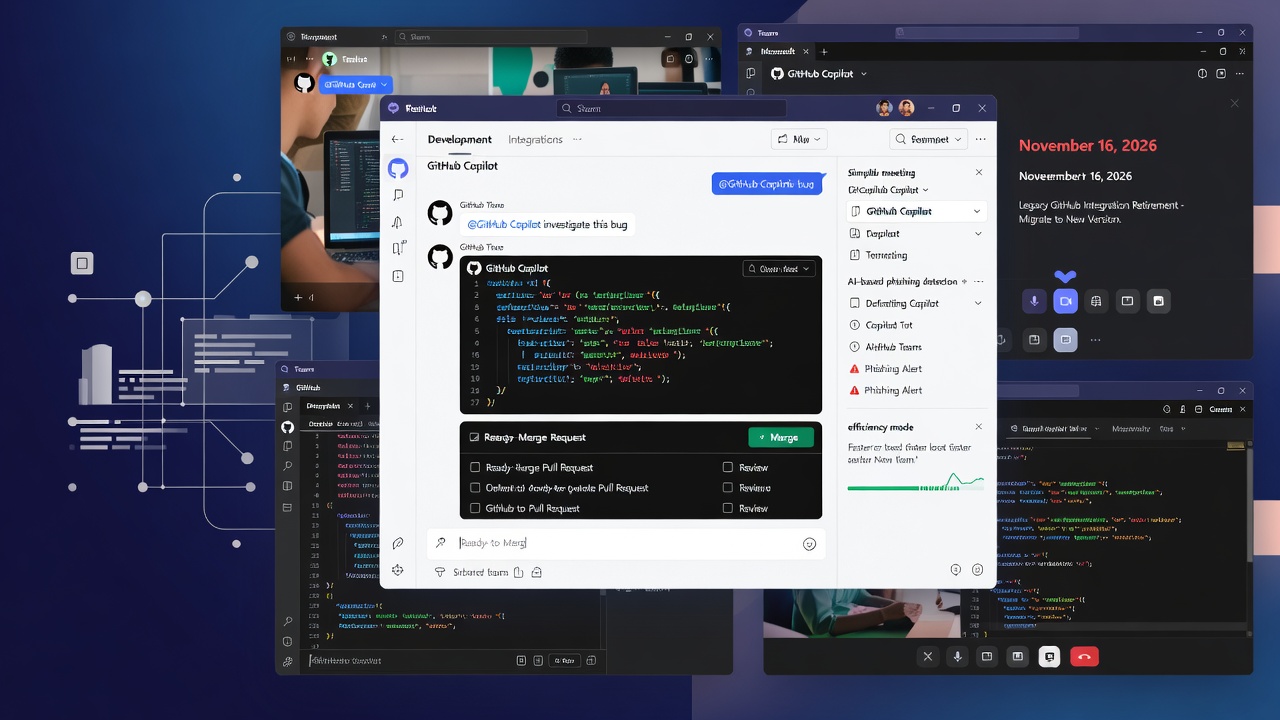The height and width of the screenshot is (720, 1280).
Task: Click the green efficiency mode progress bar
Action: 915,487
